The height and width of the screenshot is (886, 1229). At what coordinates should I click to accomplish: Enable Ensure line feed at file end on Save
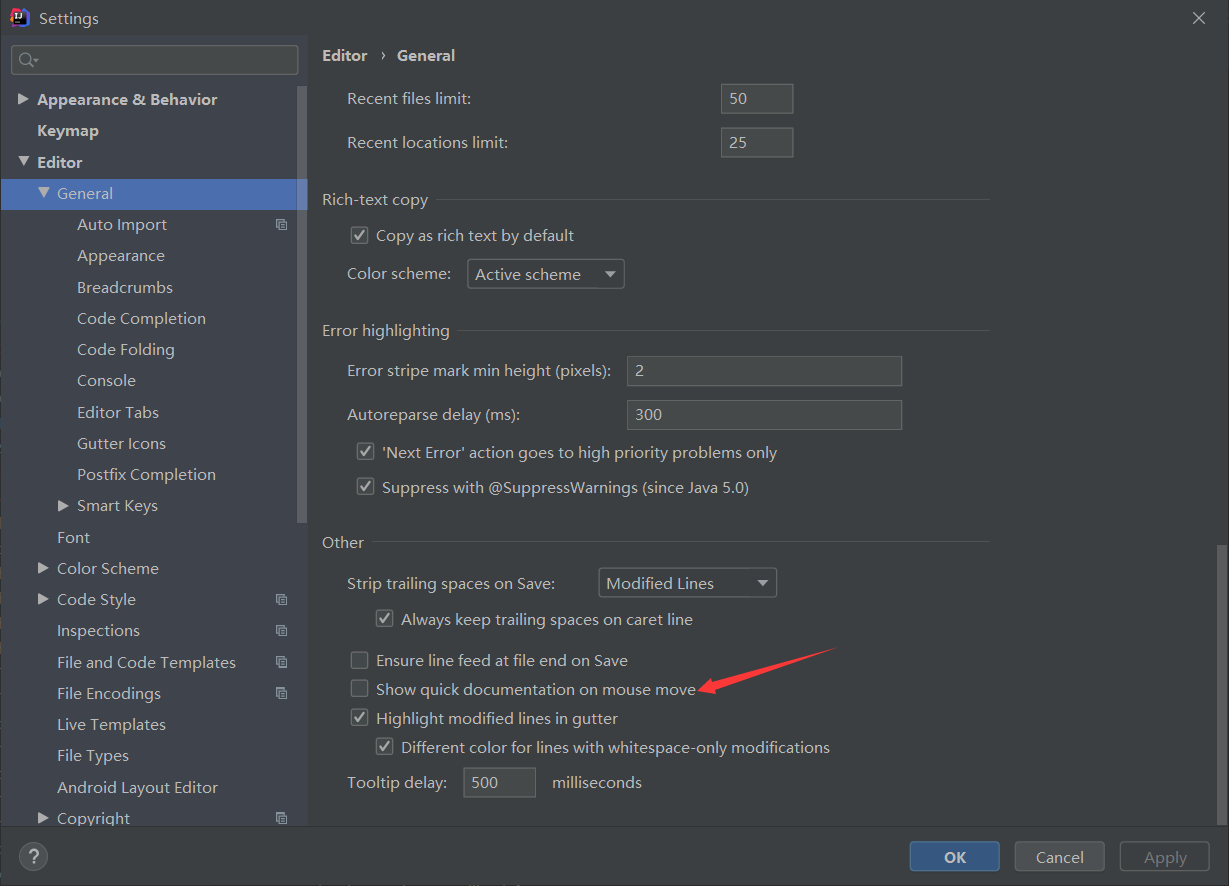point(360,660)
